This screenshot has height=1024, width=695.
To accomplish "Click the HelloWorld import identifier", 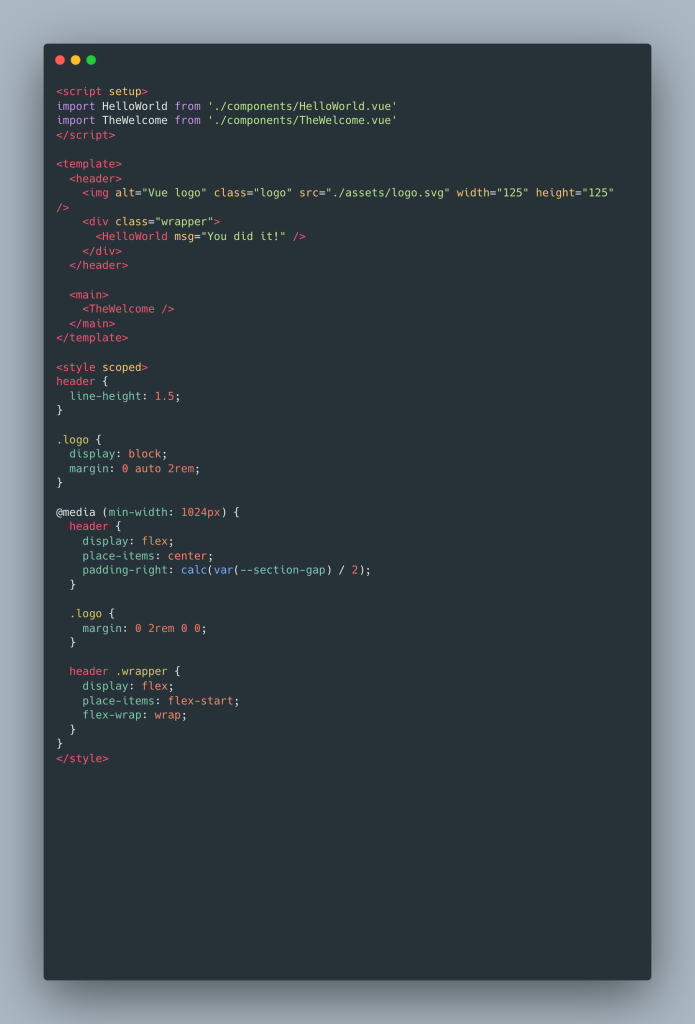I will click(135, 106).
